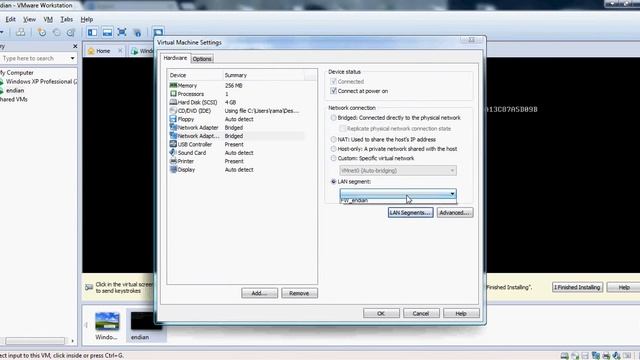Select the Hard Disk (SCSI) device icon

click(x=173, y=102)
